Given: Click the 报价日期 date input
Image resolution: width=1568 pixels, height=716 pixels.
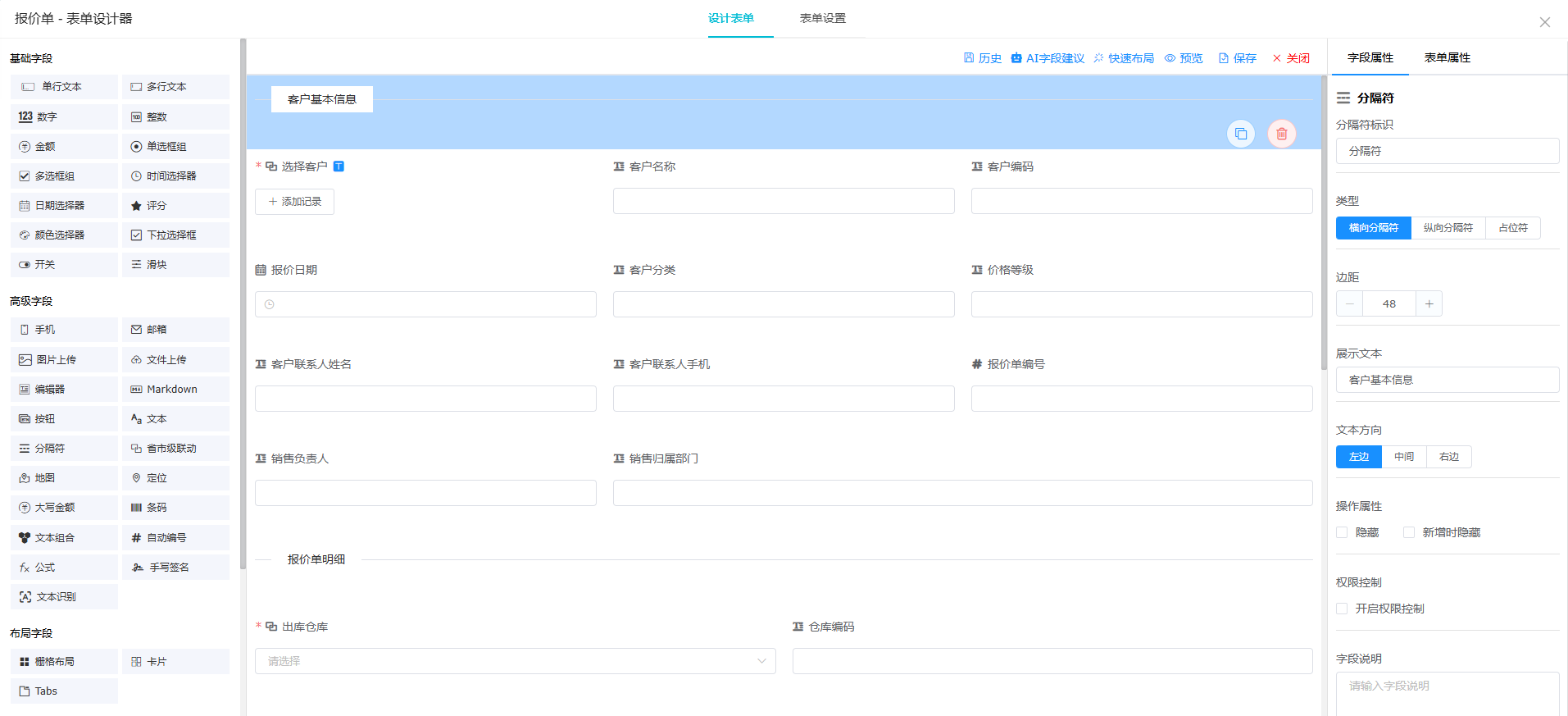Looking at the screenshot, I should pos(425,304).
